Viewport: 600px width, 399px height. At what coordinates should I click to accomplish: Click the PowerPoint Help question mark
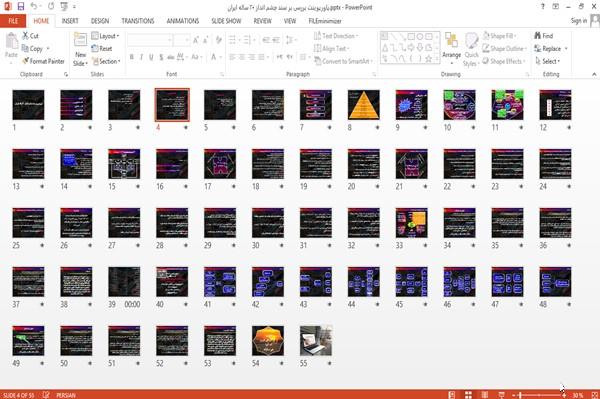[x=543, y=7]
